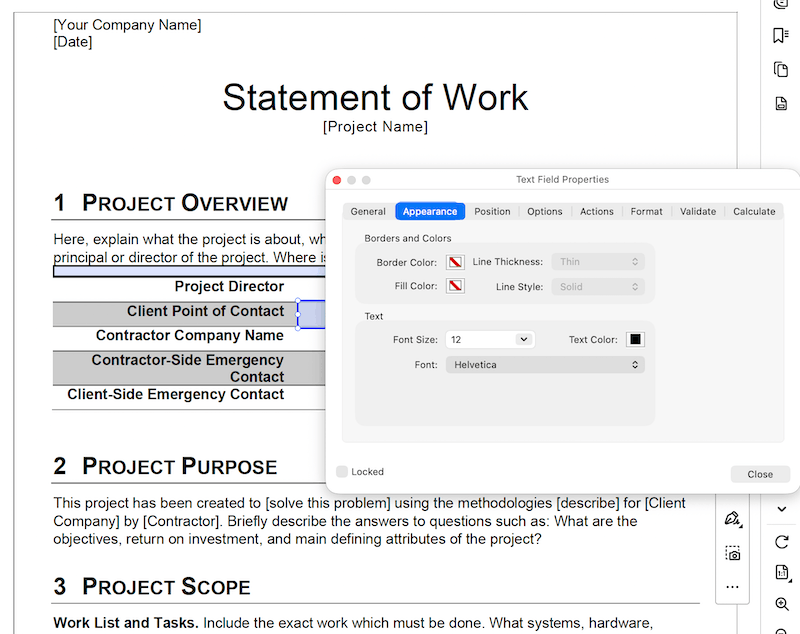
Task: Select the text field beside Client Point of Contact
Action: [311, 314]
